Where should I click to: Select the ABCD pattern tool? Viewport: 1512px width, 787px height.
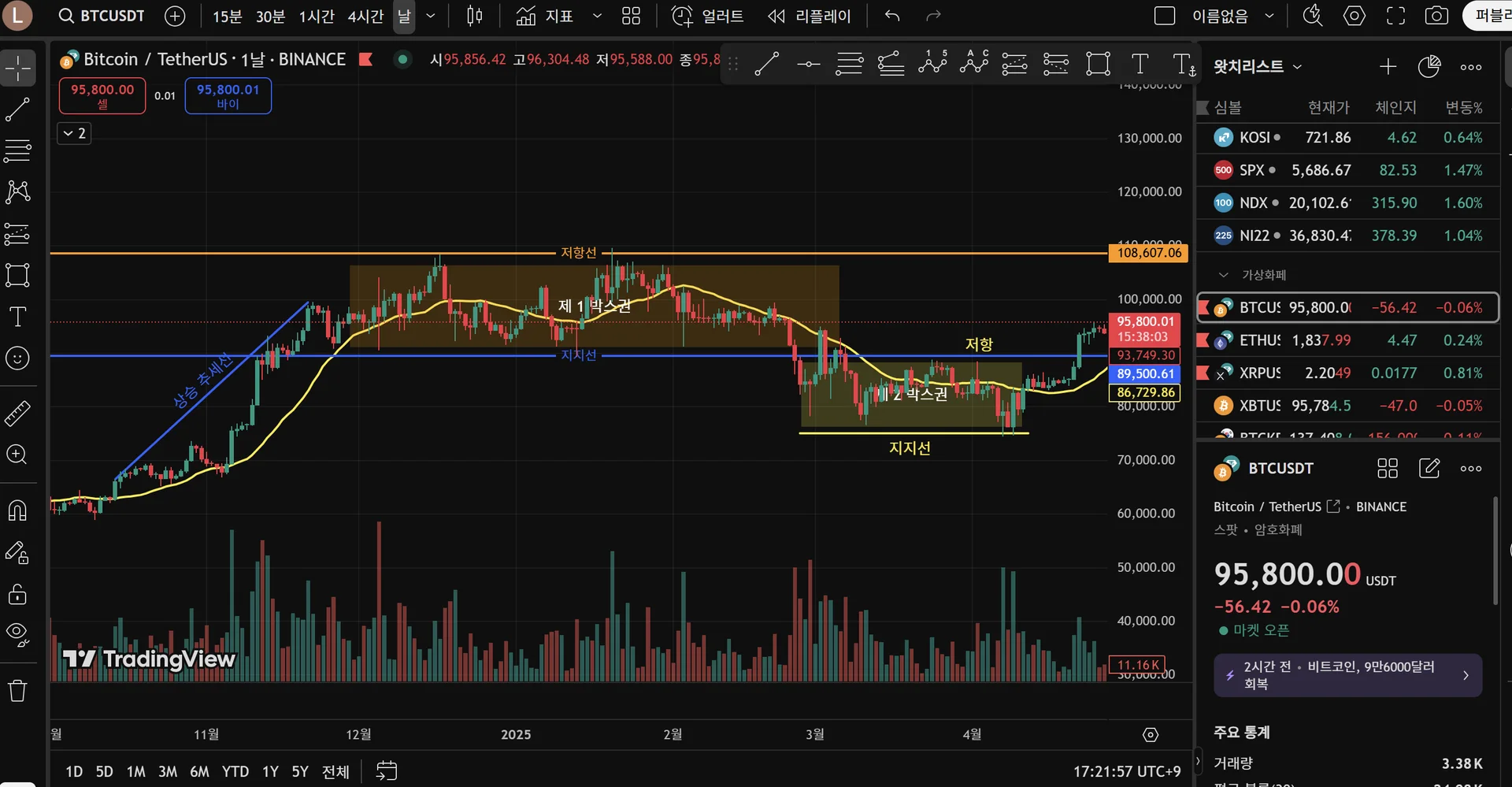click(974, 64)
